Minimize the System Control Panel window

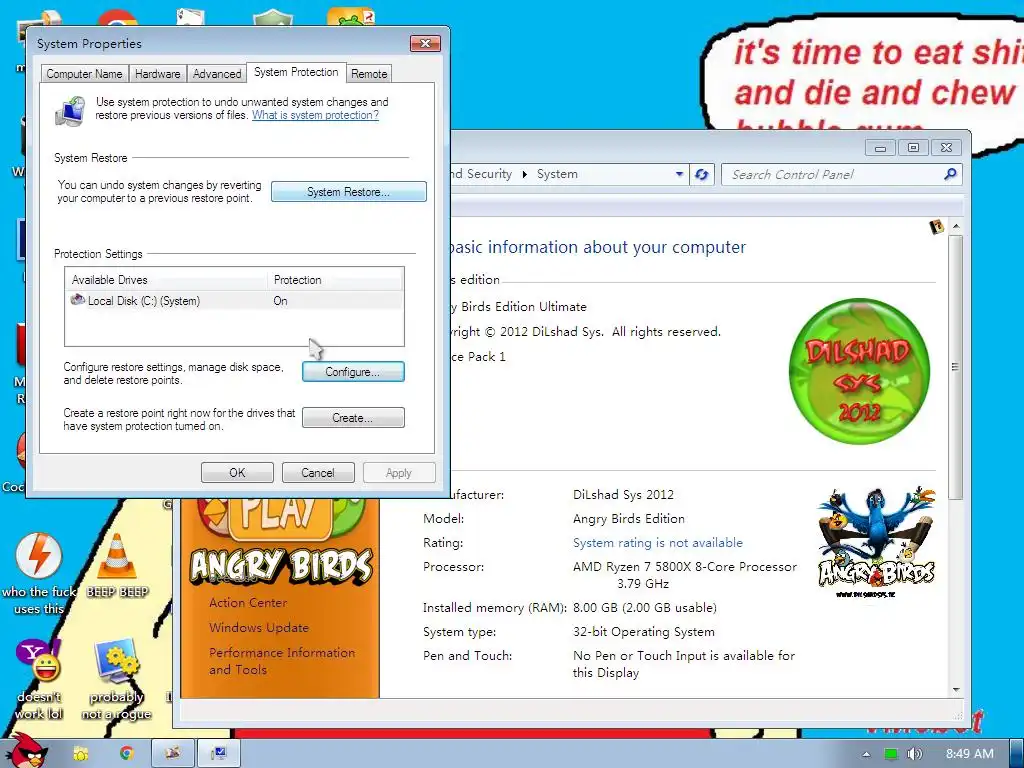[x=880, y=148]
